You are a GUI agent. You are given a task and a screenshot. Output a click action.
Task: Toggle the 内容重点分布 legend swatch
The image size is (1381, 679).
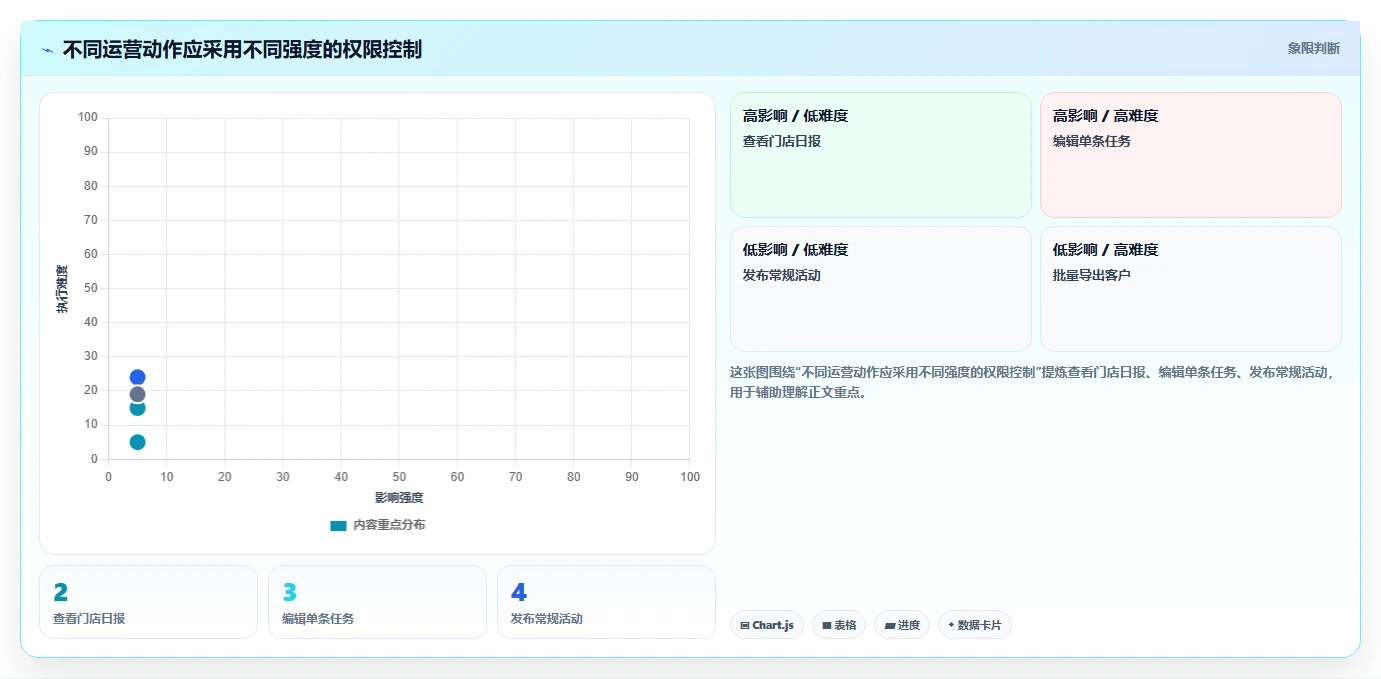338,525
